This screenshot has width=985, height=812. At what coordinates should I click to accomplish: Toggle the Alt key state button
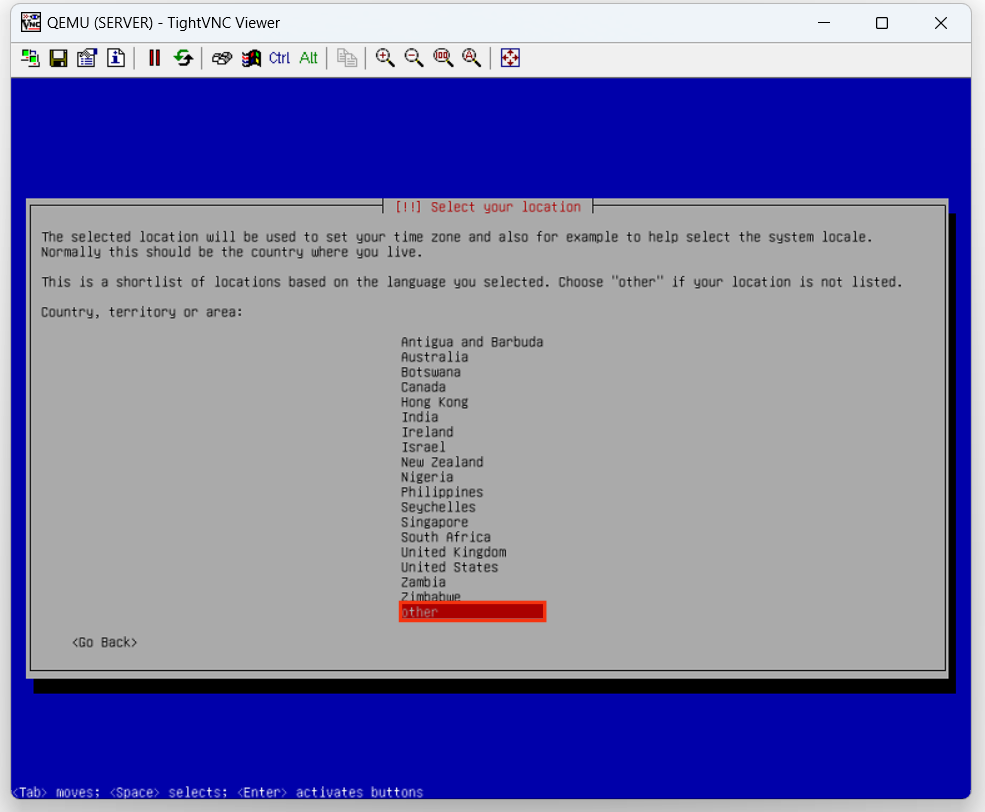[308, 58]
